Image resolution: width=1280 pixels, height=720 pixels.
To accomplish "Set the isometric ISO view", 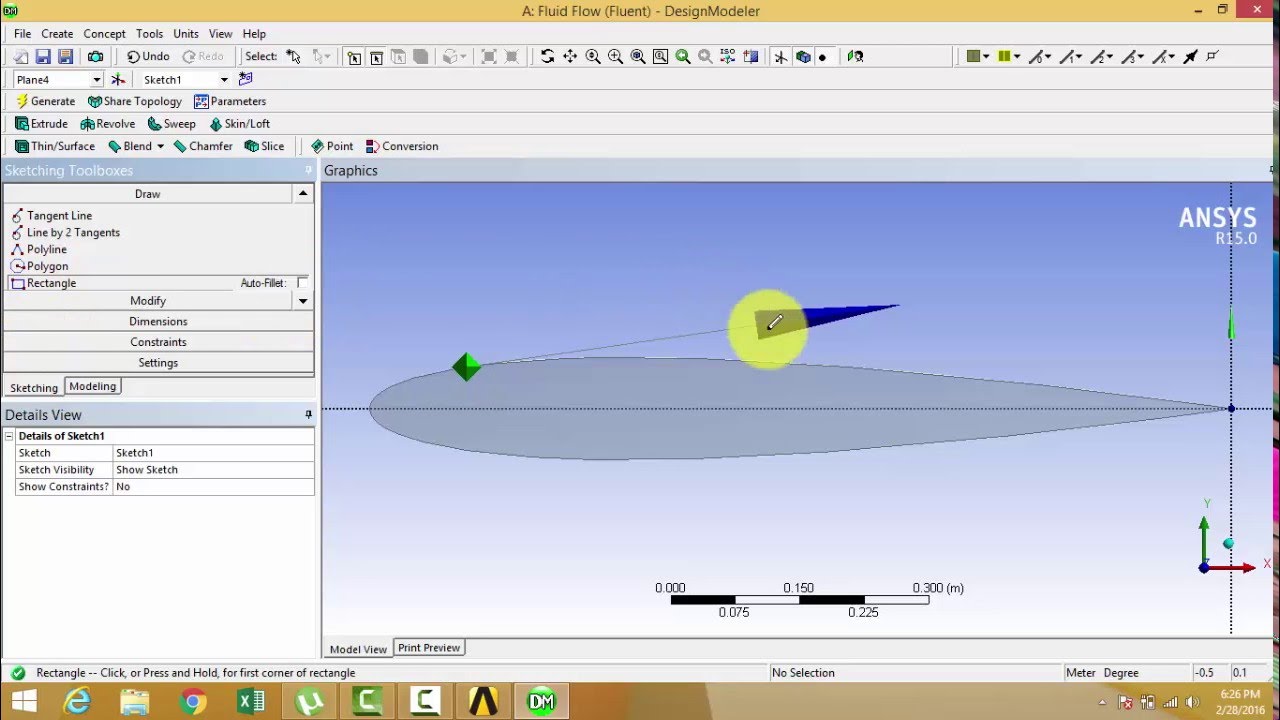I will tap(728, 57).
